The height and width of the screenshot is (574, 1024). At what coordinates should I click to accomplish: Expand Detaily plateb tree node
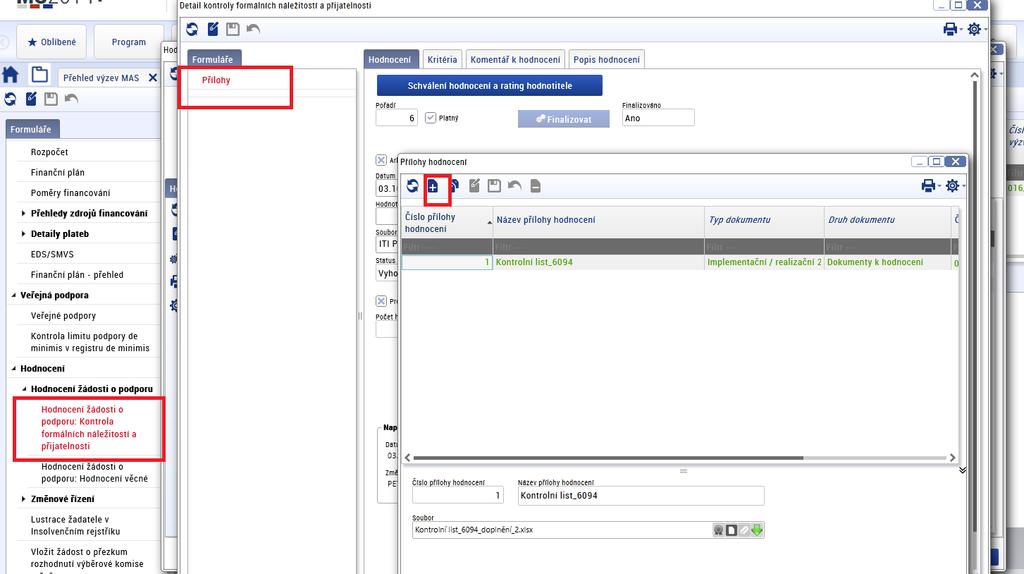(x=24, y=234)
